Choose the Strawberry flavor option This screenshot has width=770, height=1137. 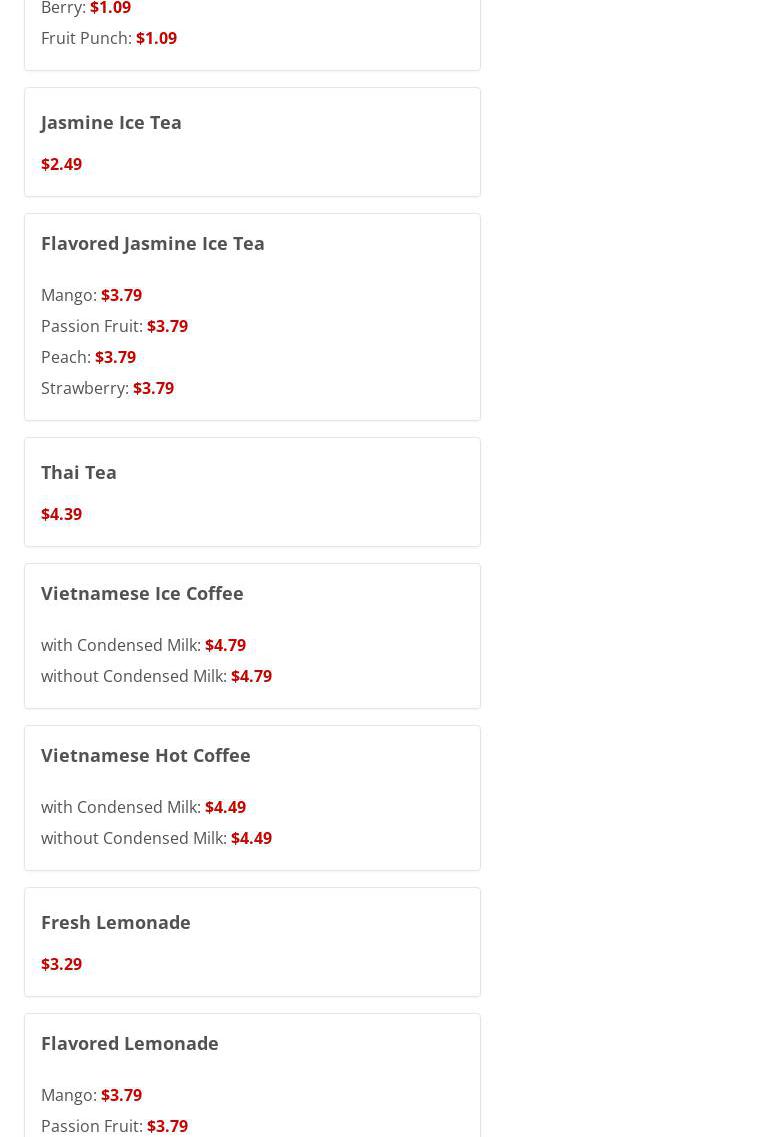(107, 388)
